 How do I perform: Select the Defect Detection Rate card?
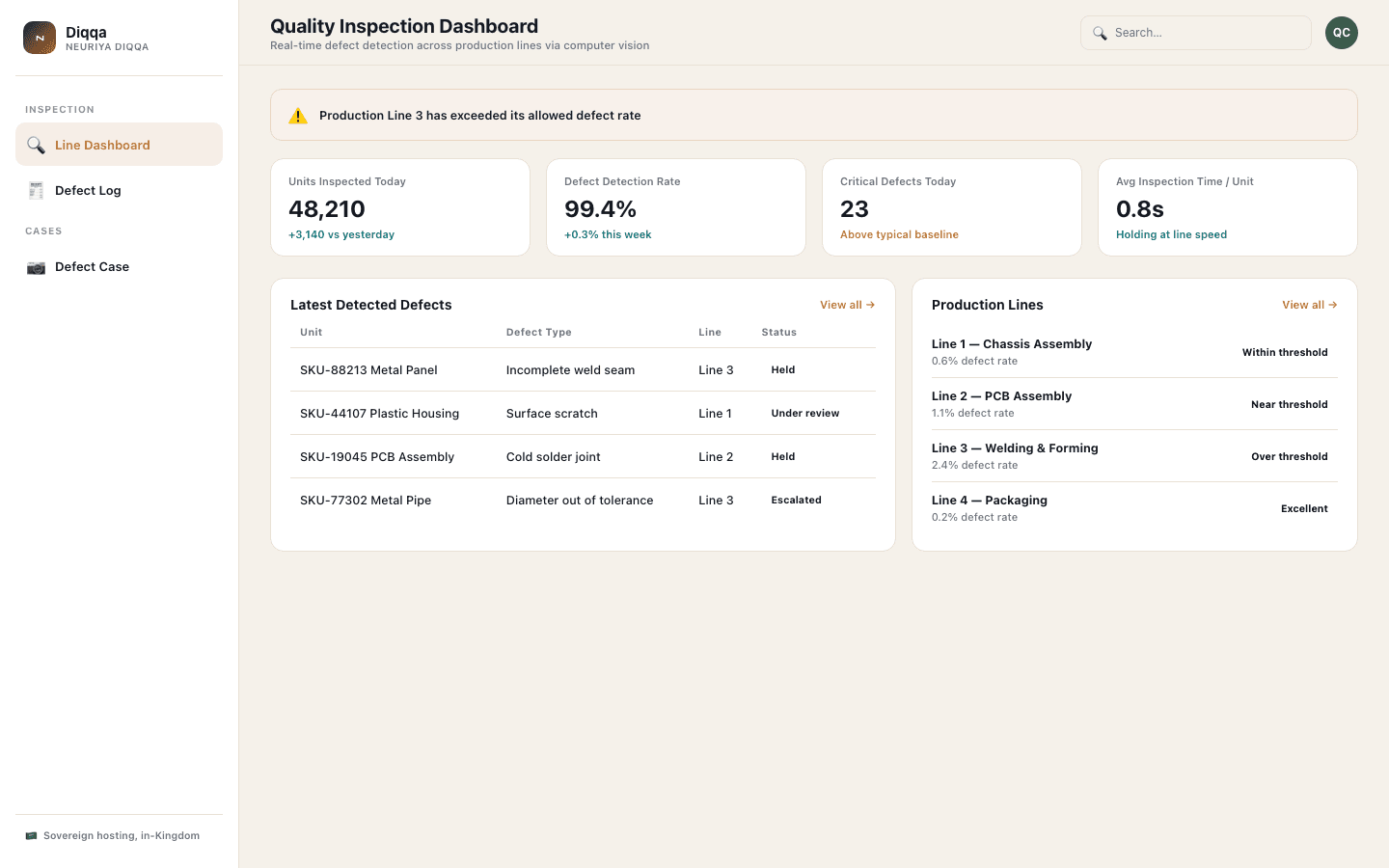[x=676, y=207]
